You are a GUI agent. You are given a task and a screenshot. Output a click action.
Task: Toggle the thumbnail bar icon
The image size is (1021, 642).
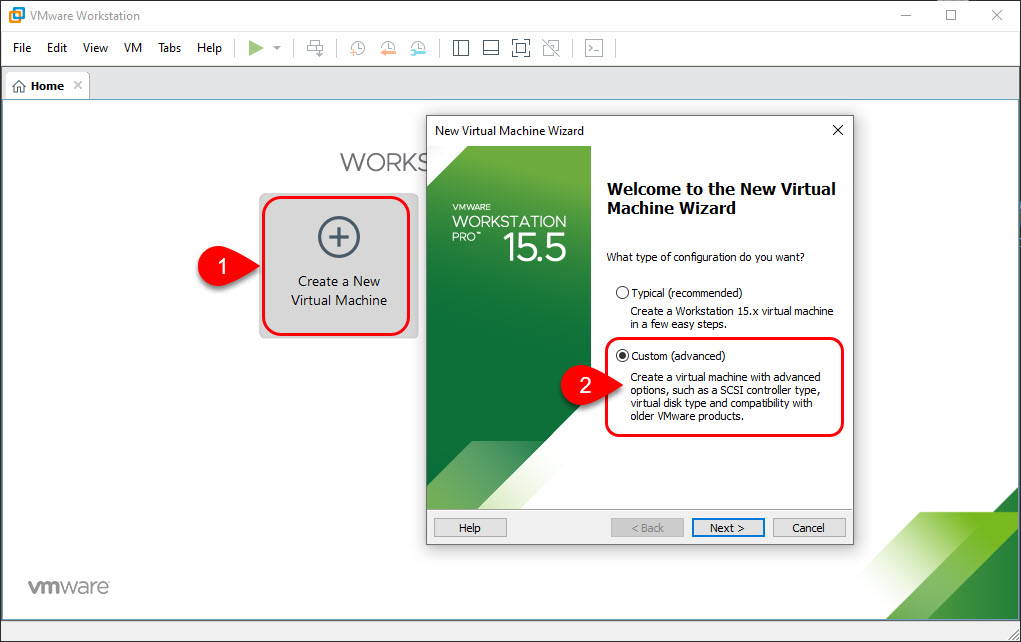(491, 48)
